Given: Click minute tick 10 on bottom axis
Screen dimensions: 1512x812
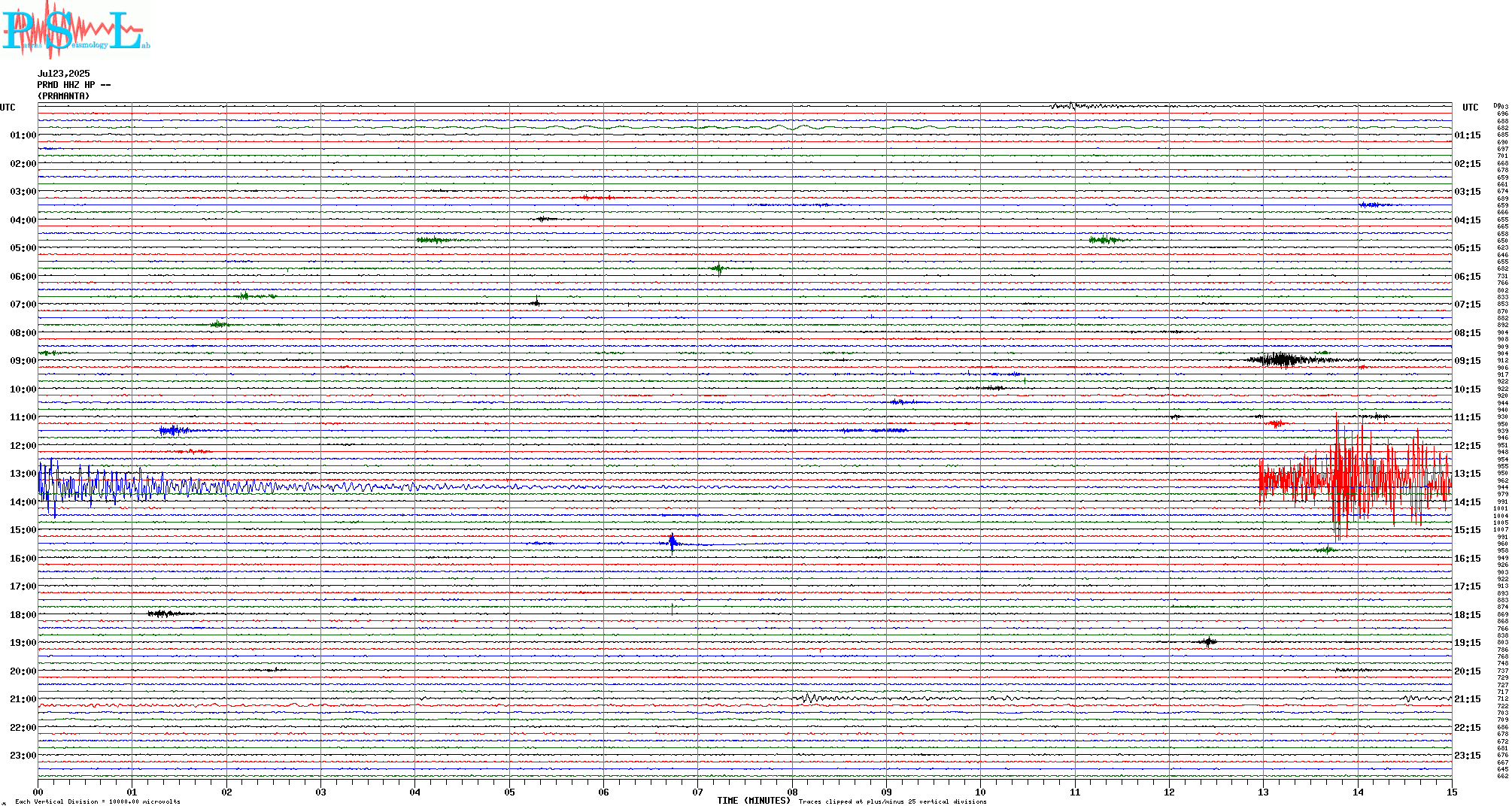Looking at the screenshot, I should tap(980, 792).
